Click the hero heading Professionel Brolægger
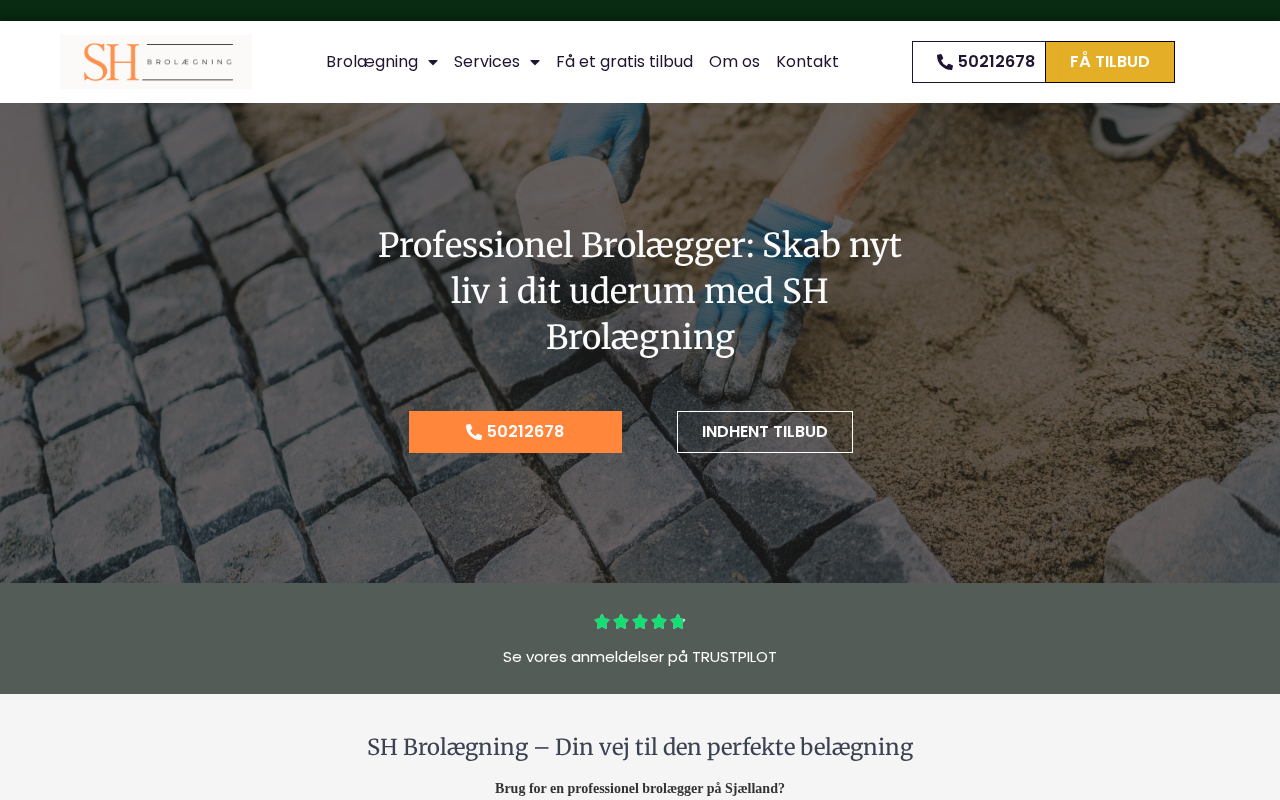1280x800 pixels. coord(640,291)
